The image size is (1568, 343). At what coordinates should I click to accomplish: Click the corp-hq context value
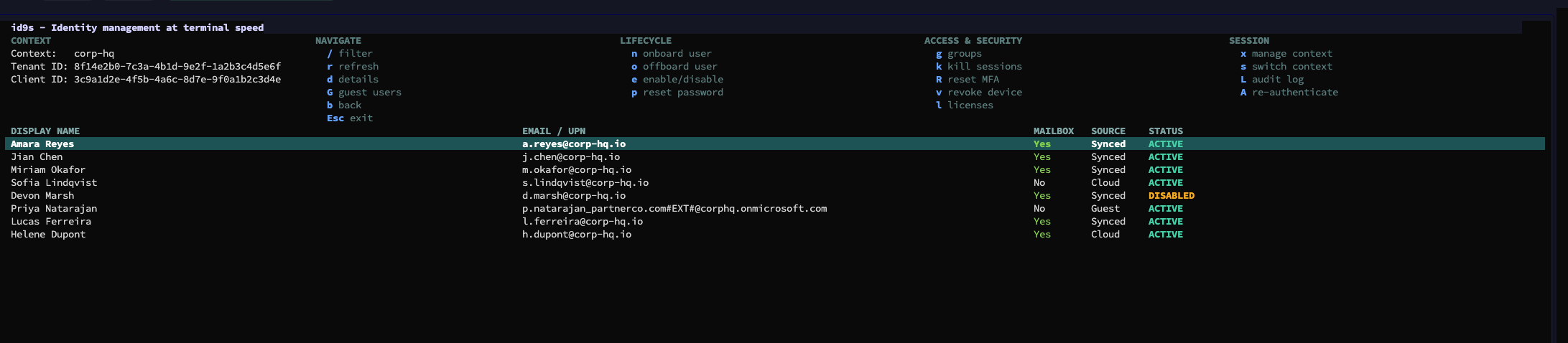click(x=94, y=54)
